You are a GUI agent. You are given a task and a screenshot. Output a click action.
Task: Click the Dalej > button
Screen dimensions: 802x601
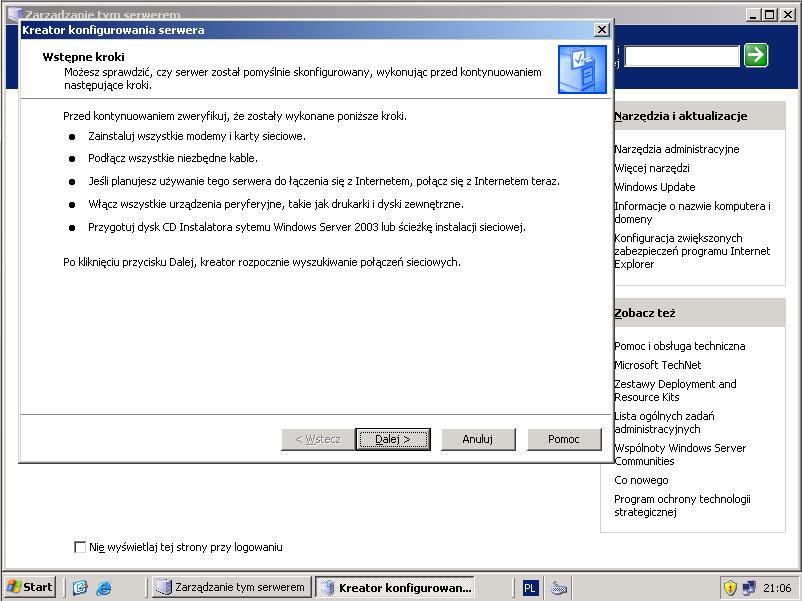393,439
